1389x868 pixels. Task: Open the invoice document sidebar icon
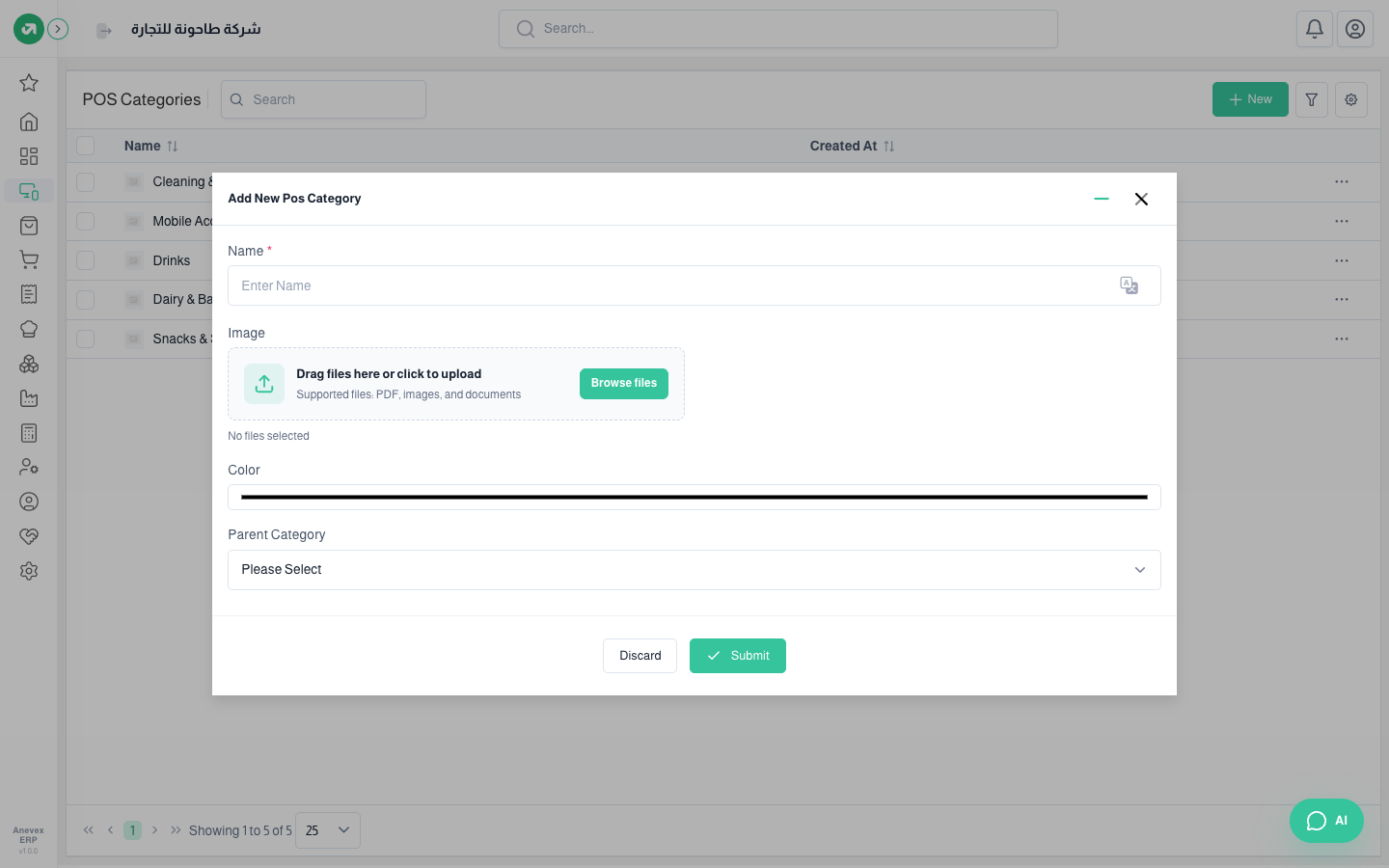[29, 294]
